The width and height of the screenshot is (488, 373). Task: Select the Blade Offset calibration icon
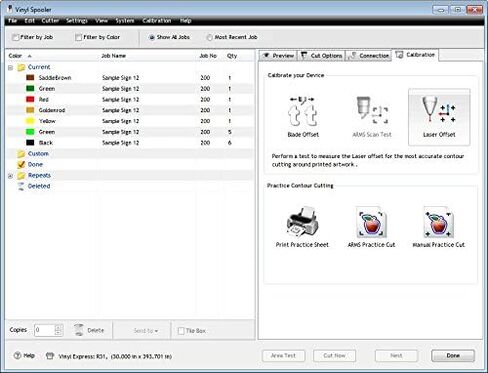point(303,112)
